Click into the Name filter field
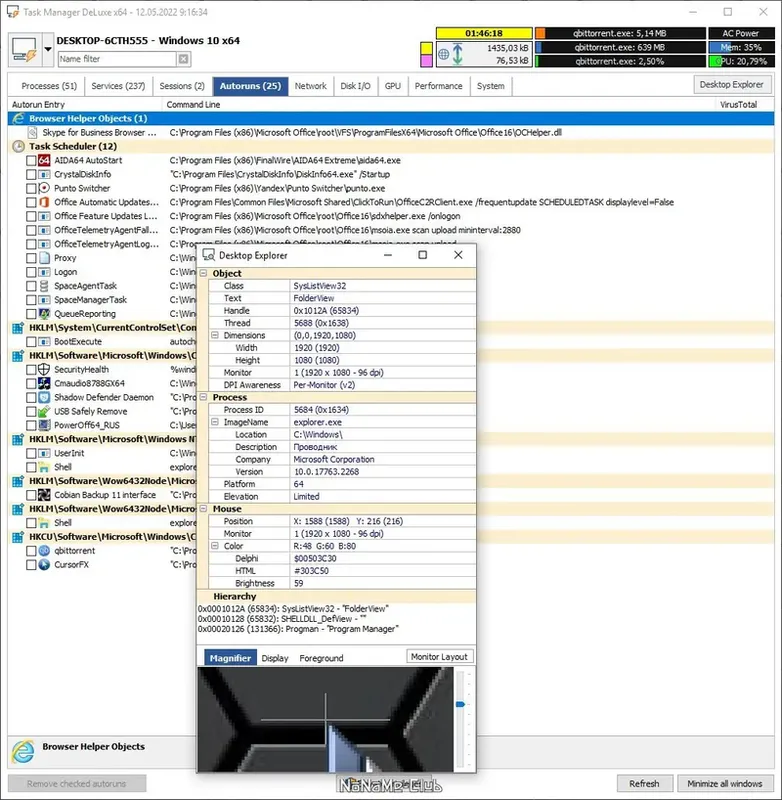 (x=117, y=59)
